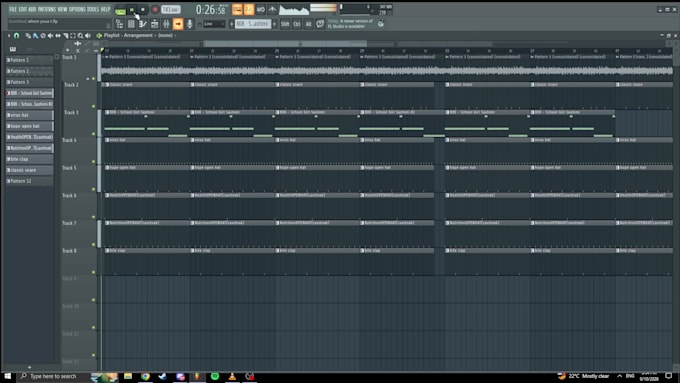
Task: Click the play/pause transport button
Action: pyautogui.click(x=132, y=10)
